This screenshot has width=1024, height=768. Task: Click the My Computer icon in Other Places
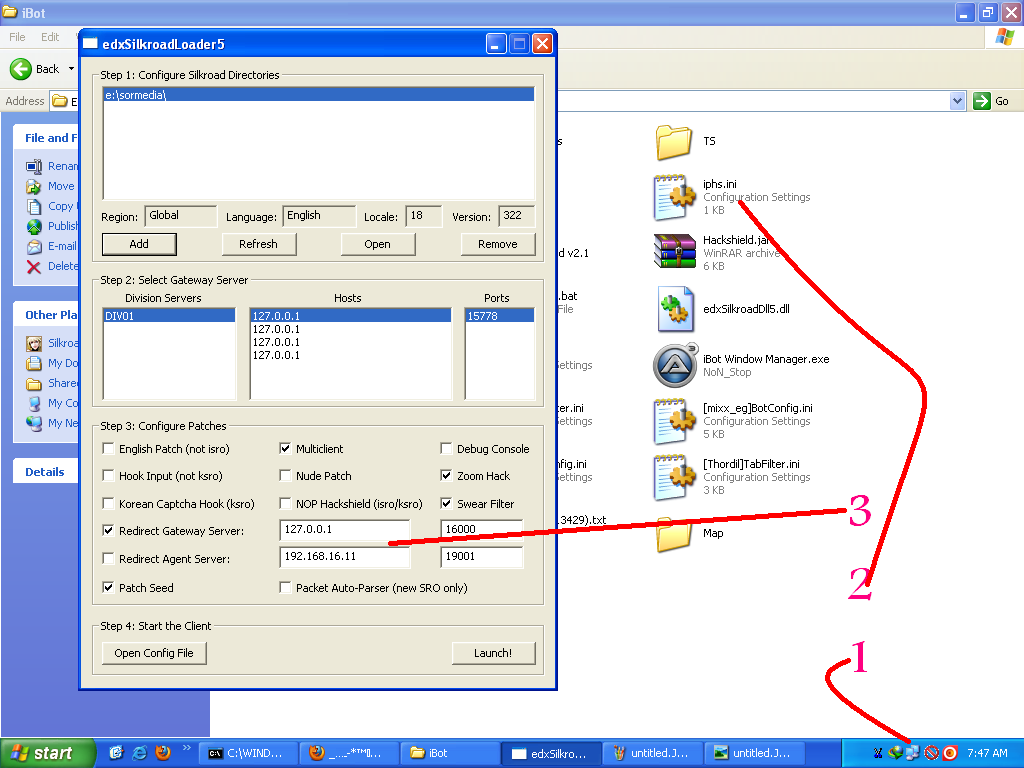pyautogui.click(x=34, y=403)
